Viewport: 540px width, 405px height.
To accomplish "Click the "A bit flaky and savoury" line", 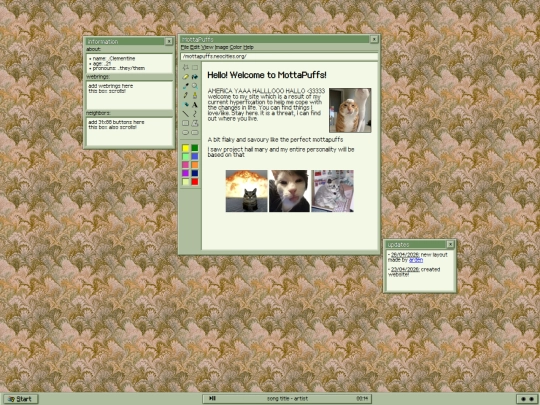I will click(x=275, y=139).
